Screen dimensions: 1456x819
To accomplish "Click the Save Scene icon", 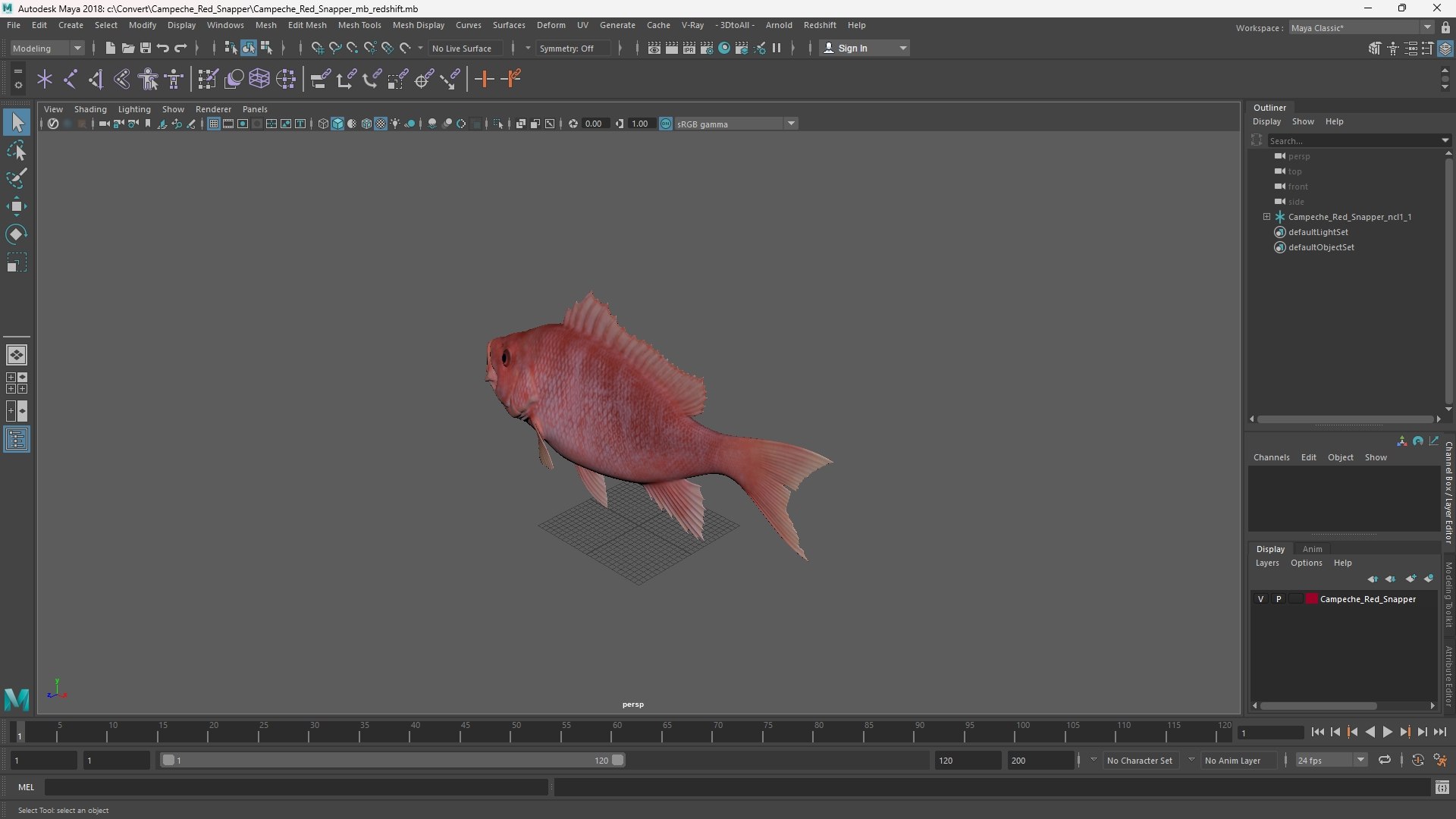I will 145,48.
